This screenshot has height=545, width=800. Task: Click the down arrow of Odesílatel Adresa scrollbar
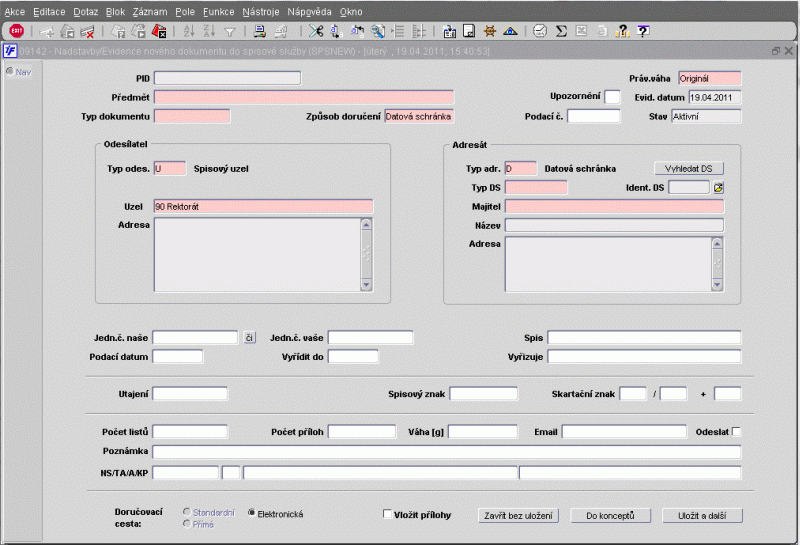tap(366, 285)
